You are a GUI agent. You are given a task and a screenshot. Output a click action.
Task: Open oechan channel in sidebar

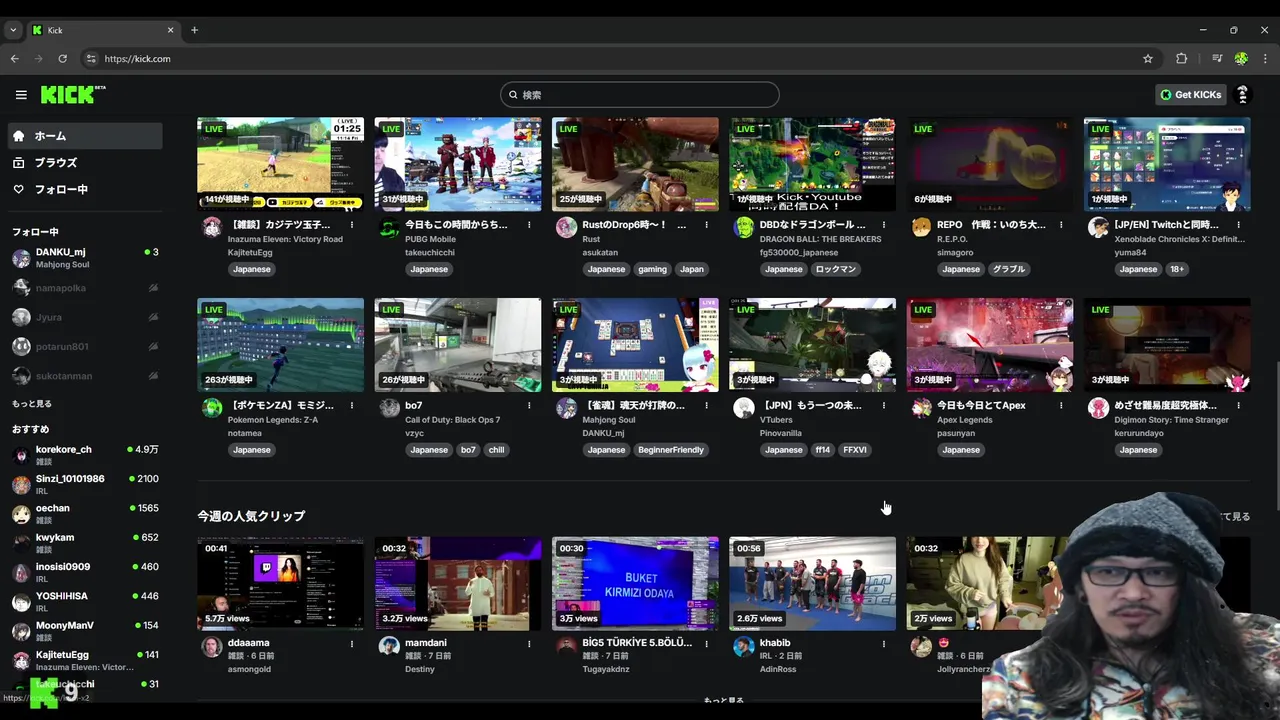click(x=85, y=513)
